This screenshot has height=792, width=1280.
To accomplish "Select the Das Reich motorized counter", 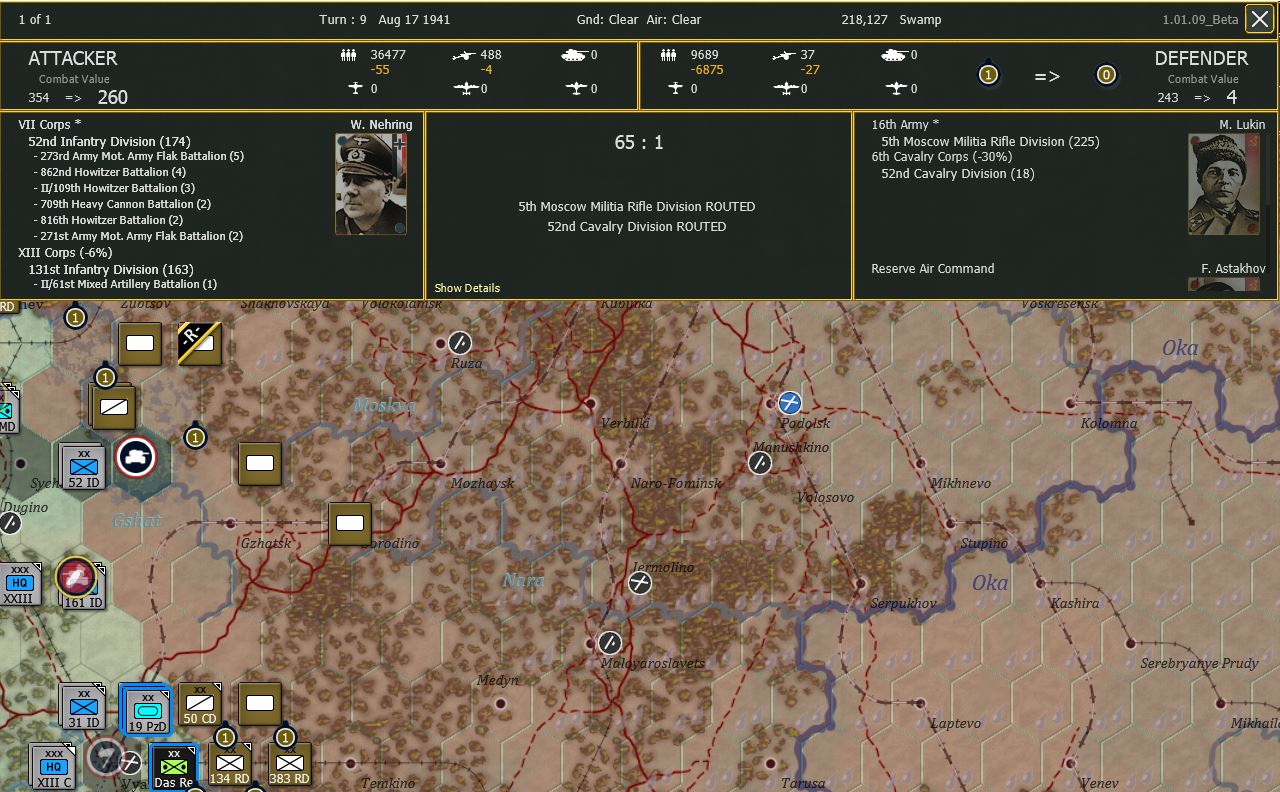I will 173,767.
